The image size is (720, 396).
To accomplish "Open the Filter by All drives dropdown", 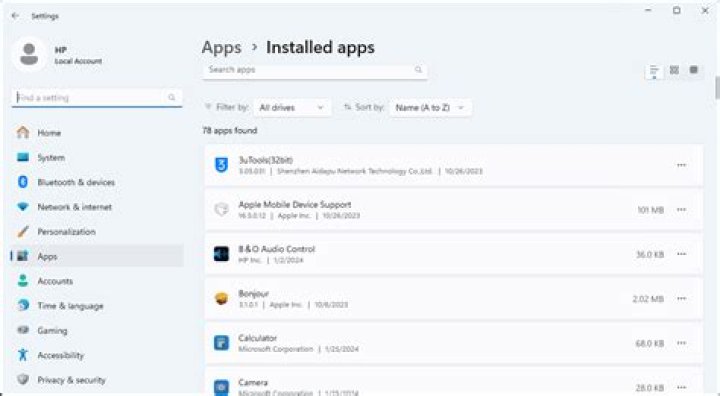I will coord(292,107).
